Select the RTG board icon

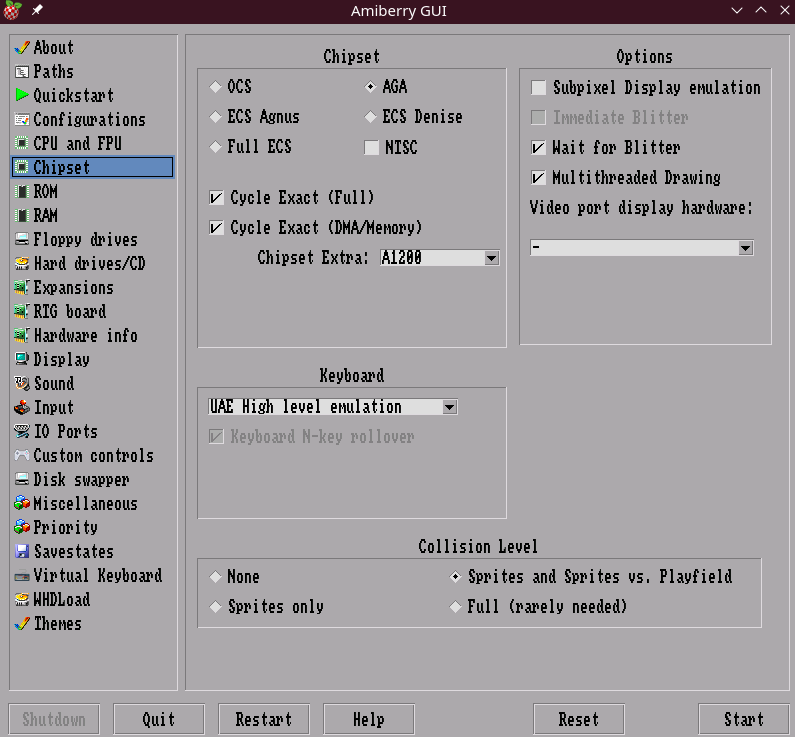pos(22,311)
